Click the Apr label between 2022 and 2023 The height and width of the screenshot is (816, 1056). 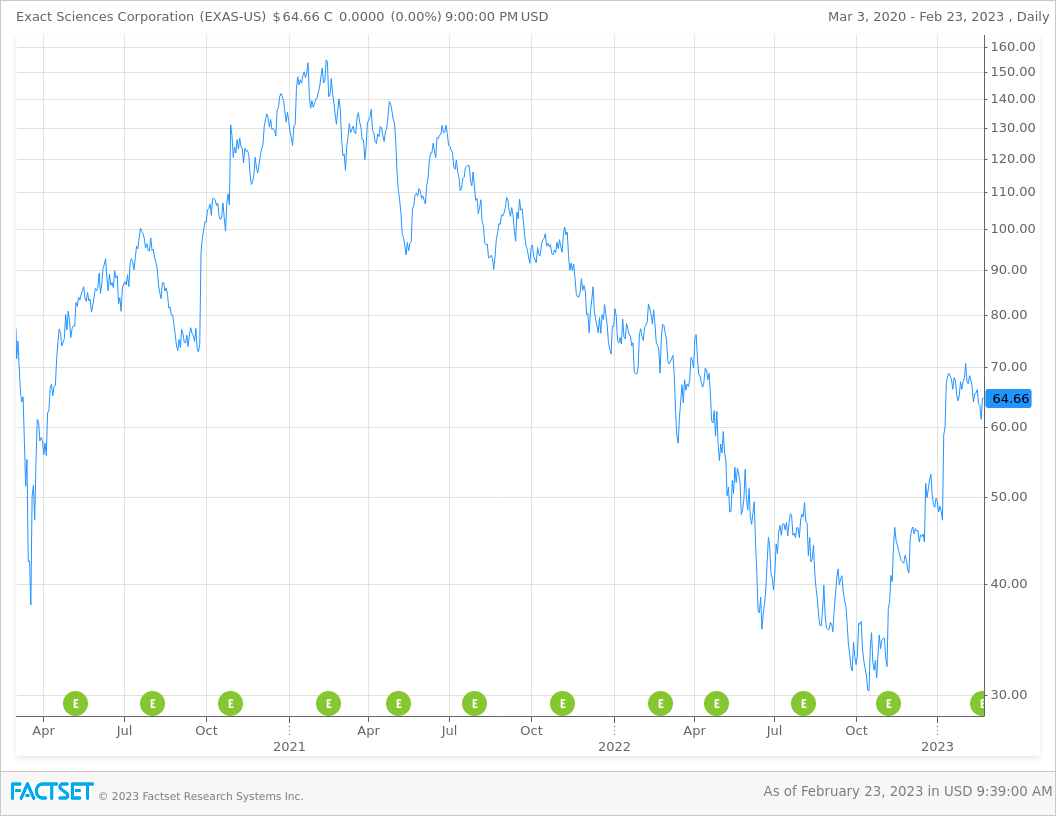point(694,730)
